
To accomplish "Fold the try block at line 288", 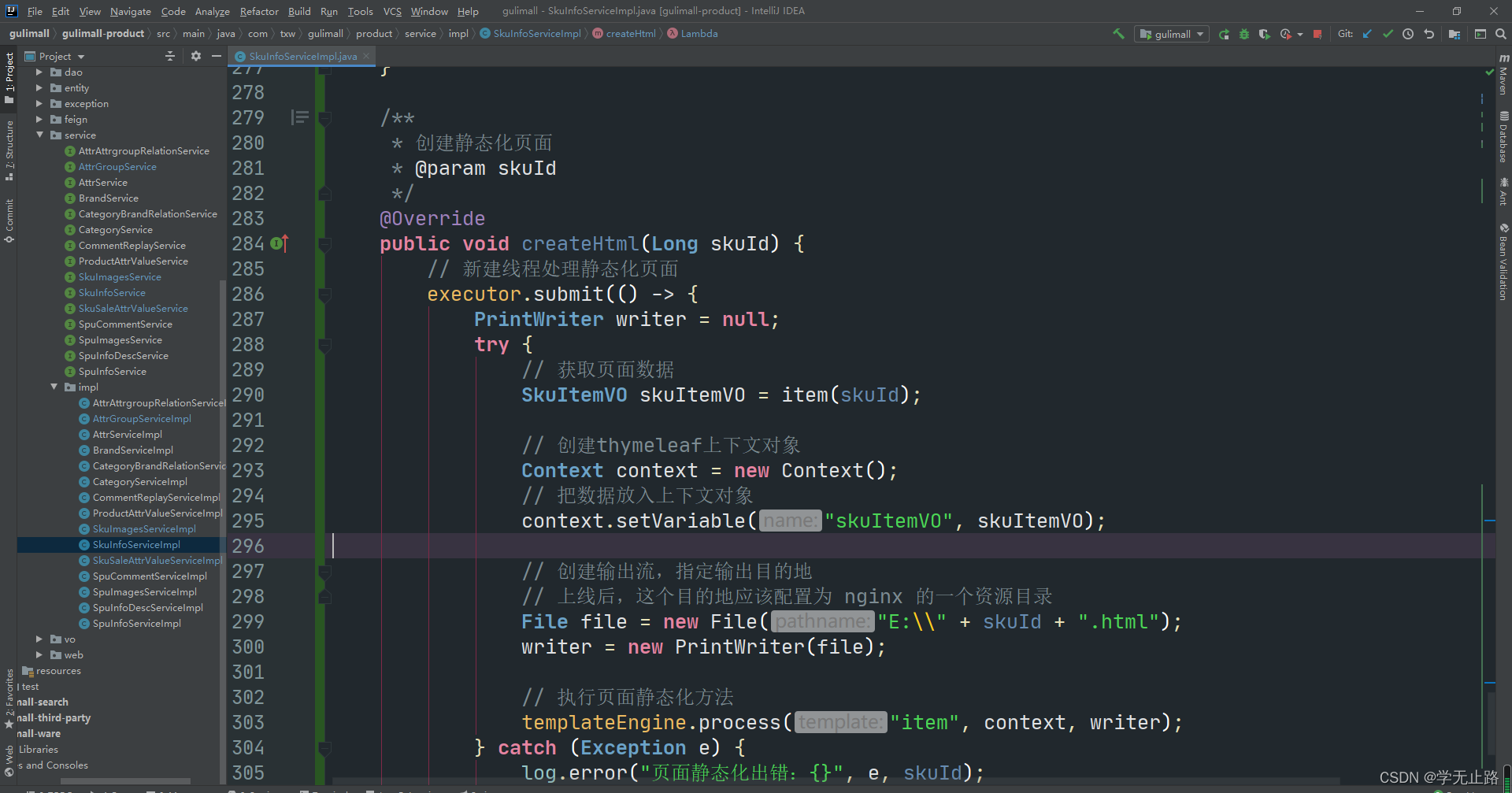I will (324, 345).
